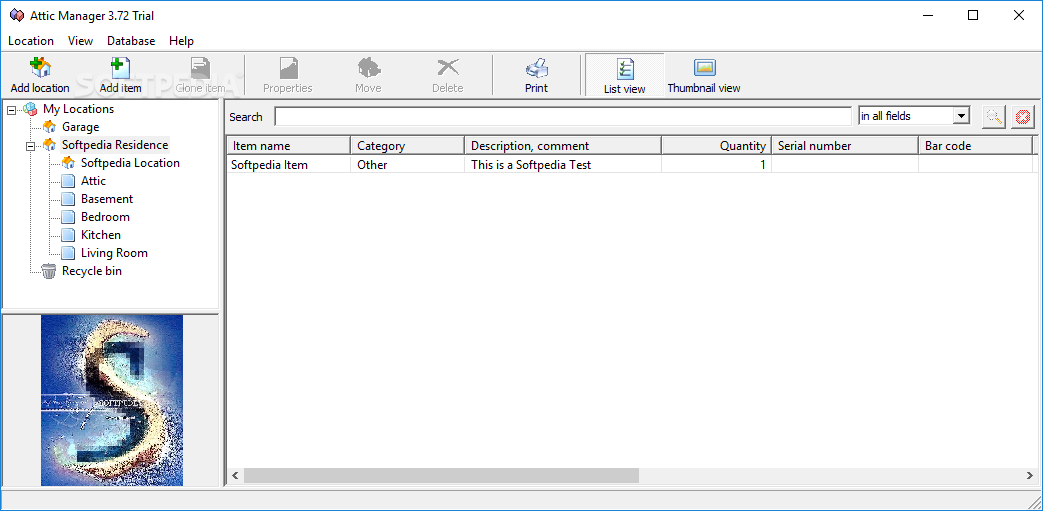
Task: Click the Garage house icon
Action: coord(49,126)
